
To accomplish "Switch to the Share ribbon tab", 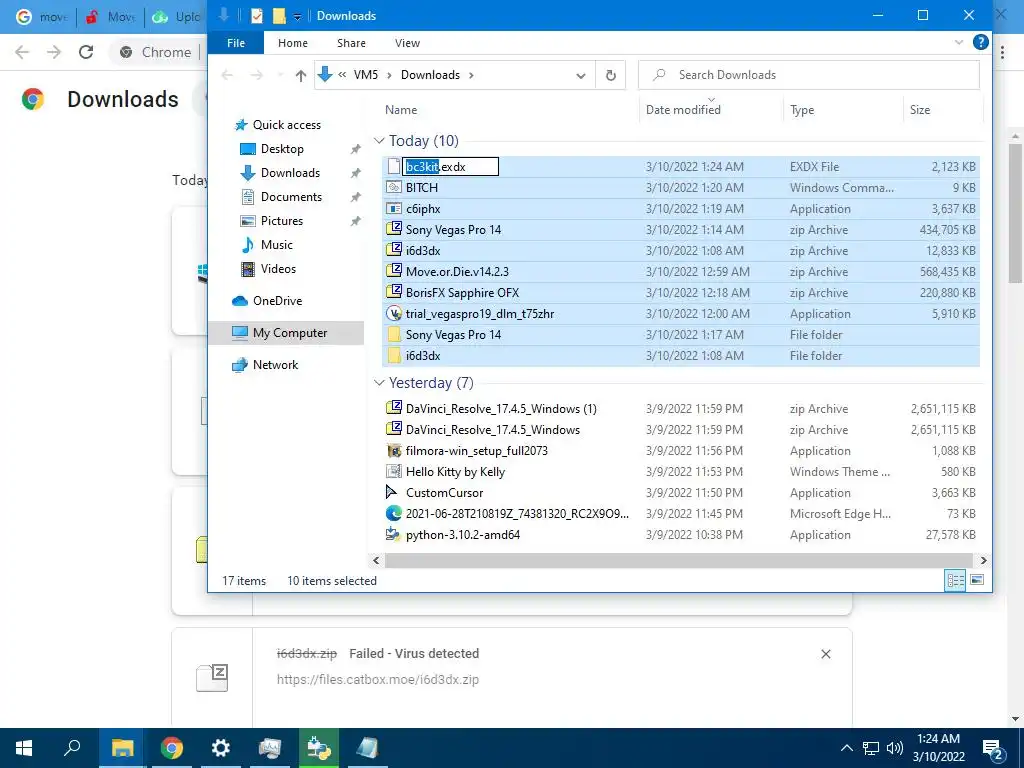I will [x=351, y=43].
